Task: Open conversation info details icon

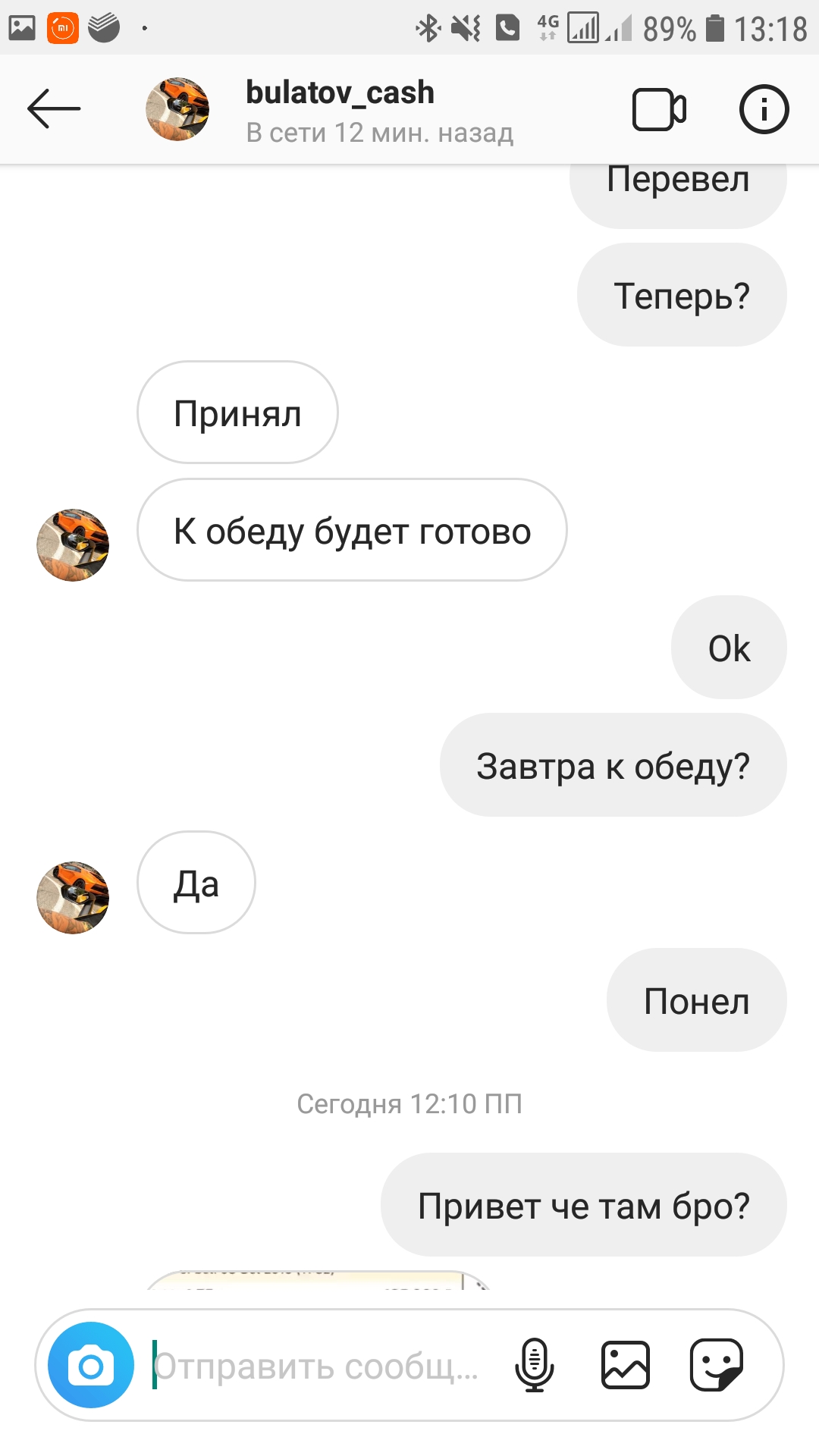Action: pyautogui.click(x=764, y=110)
